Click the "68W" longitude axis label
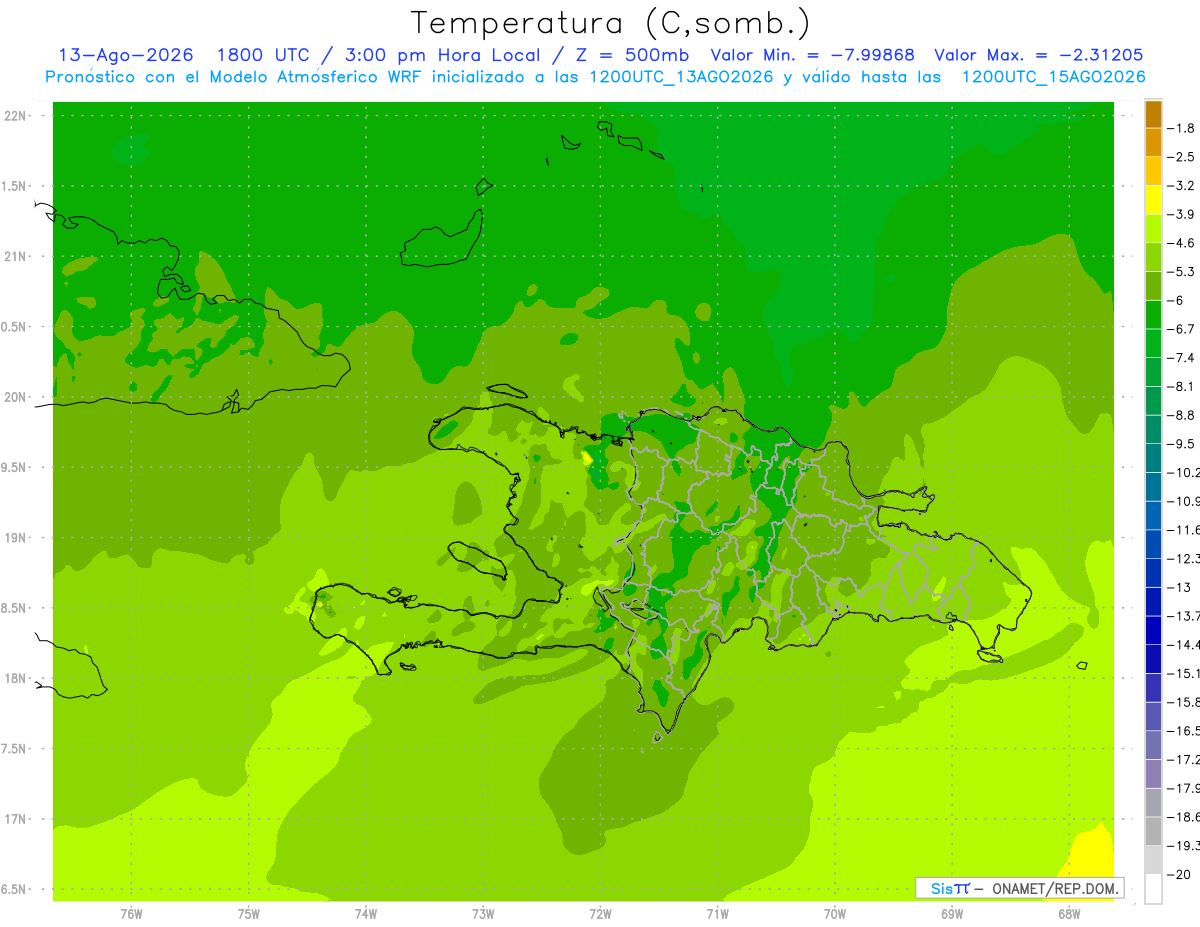The image size is (1200, 927). pos(1068,913)
